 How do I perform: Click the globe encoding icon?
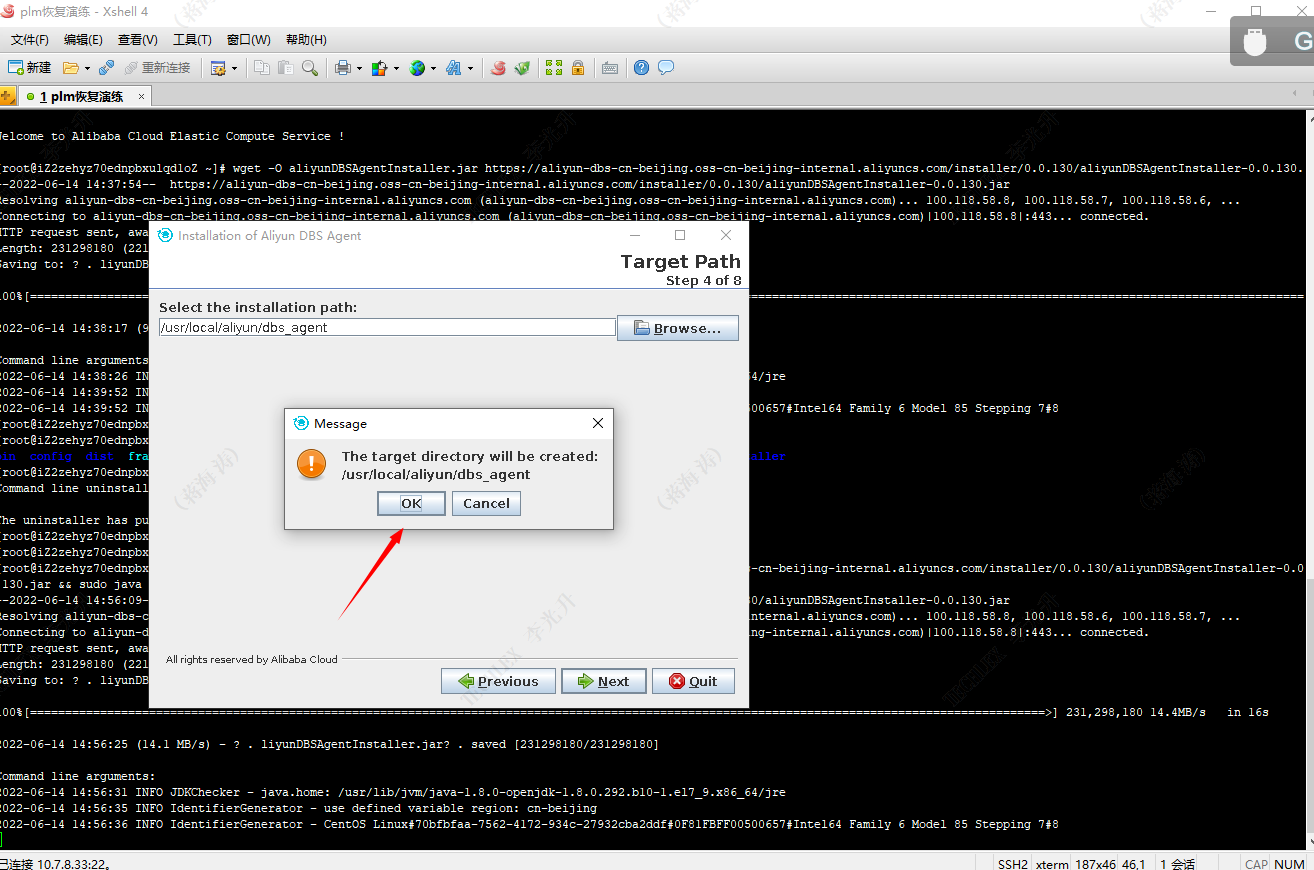pyautogui.click(x=417, y=68)
